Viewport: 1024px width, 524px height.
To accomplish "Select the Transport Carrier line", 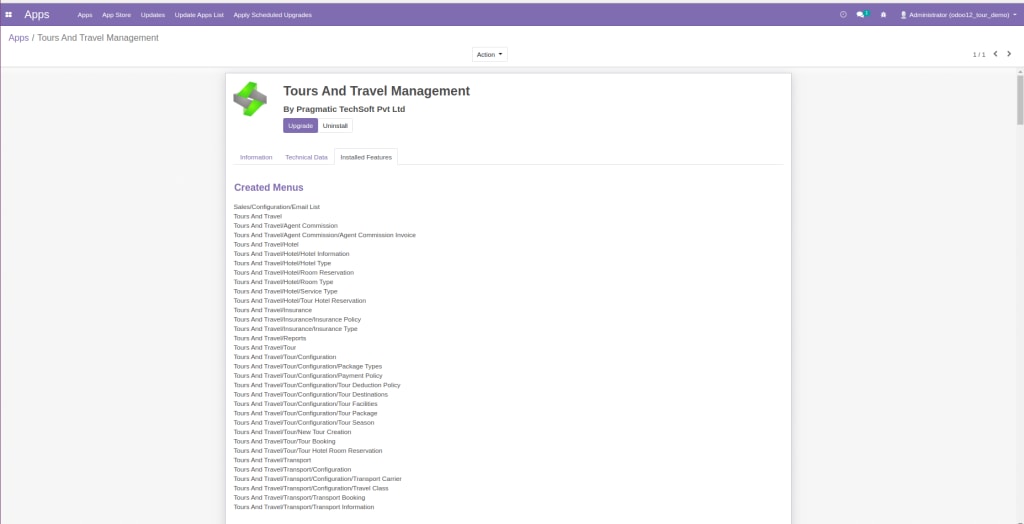I will coord(317,479).
